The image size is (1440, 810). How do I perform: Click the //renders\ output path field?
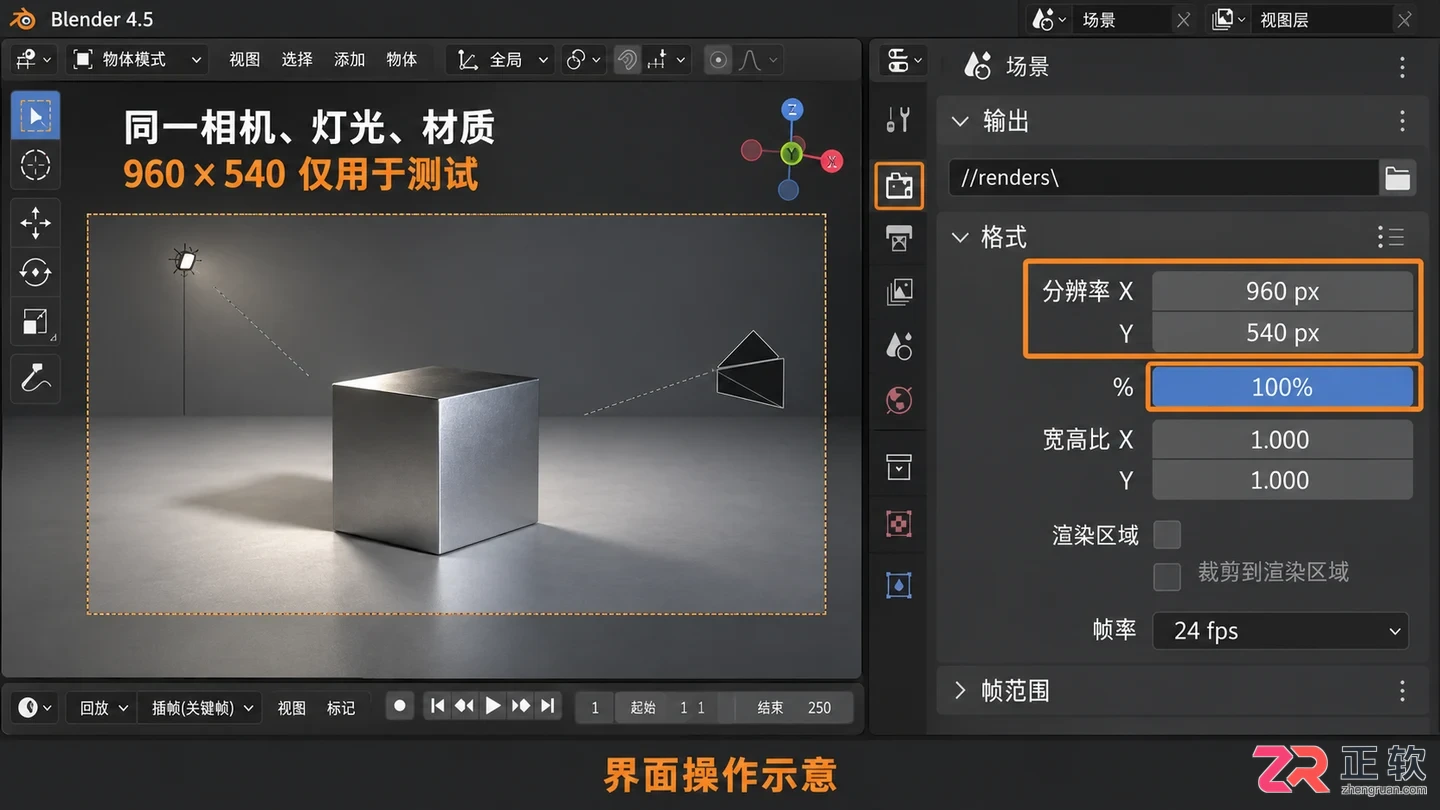point(1163,179)
